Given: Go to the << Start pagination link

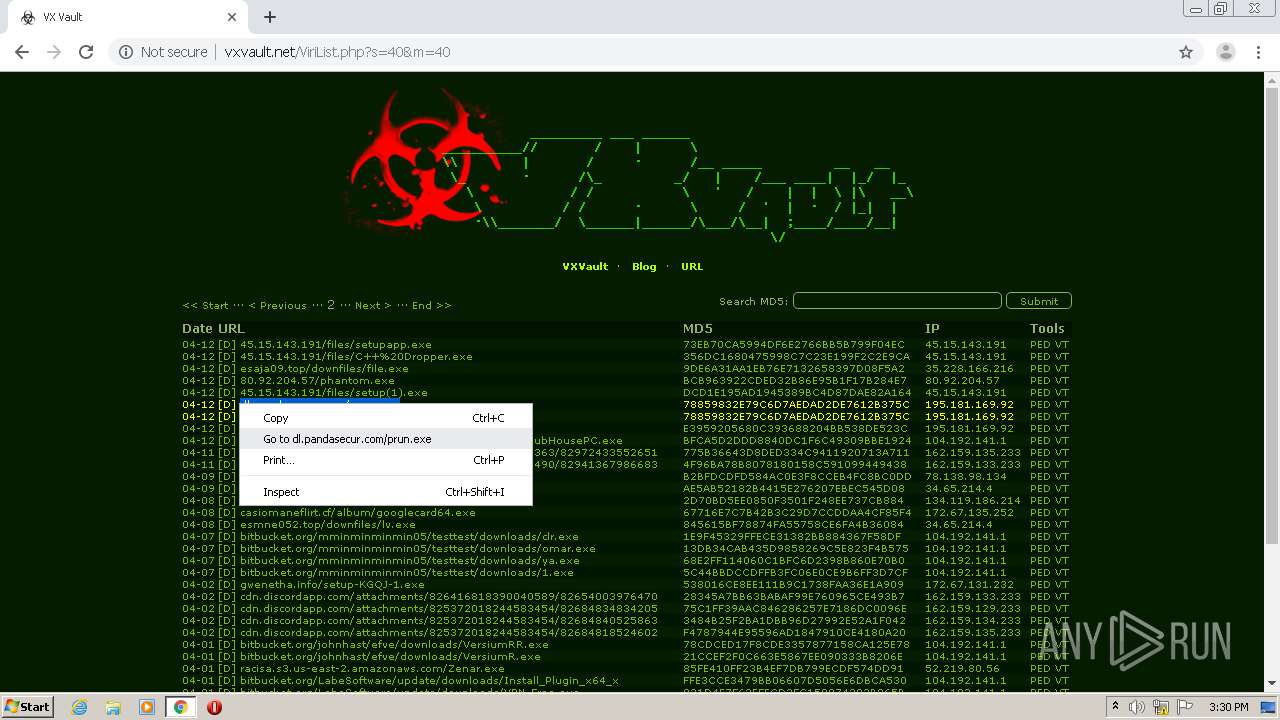Looking at the screenshot, I should pos(205,305).
